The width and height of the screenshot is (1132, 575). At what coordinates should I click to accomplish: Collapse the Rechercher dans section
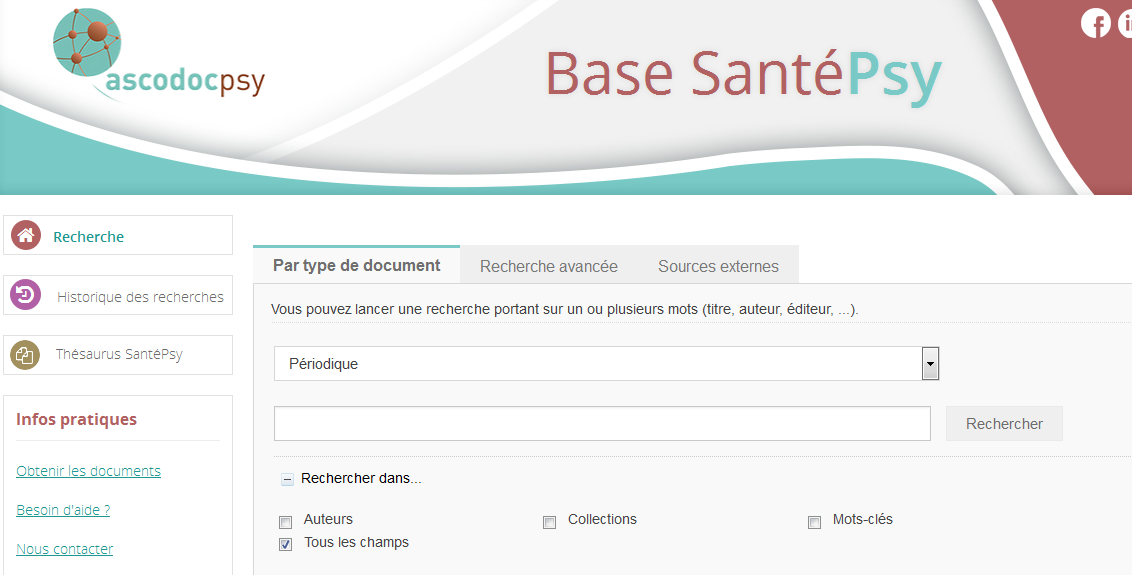point(287,479)
